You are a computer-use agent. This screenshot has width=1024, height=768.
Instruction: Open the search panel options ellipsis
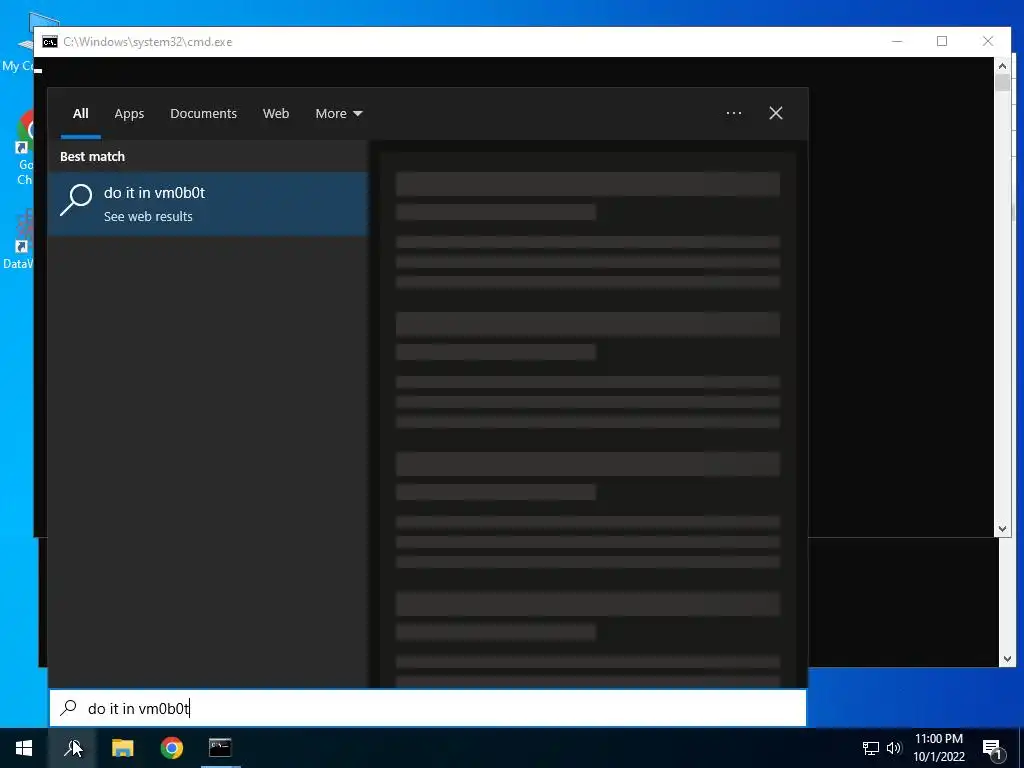[x=734, y=114]
